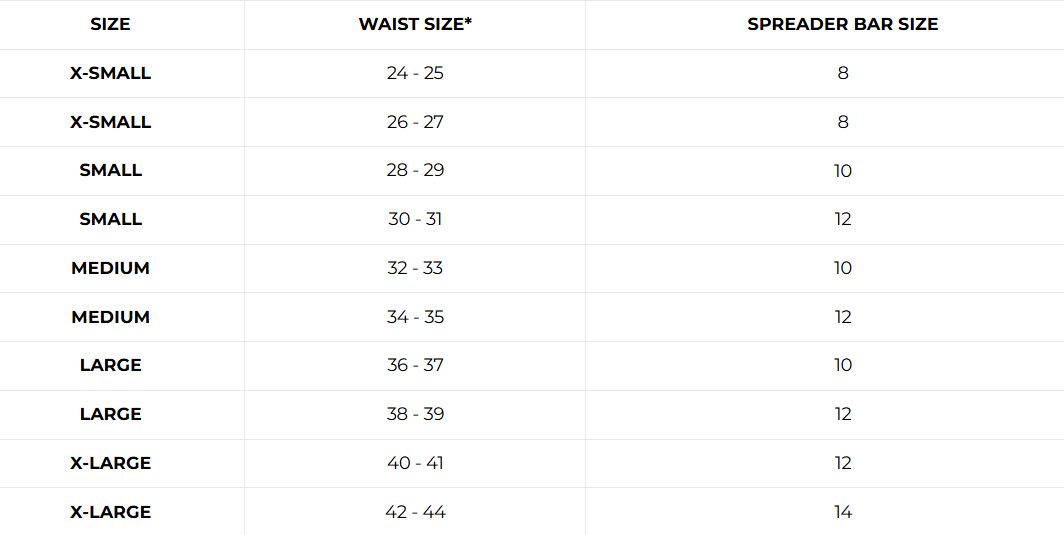The height and width of the screenshot is (535, 1064).
Task: Click the 28 - 29 waist size value
Action: 415,170
